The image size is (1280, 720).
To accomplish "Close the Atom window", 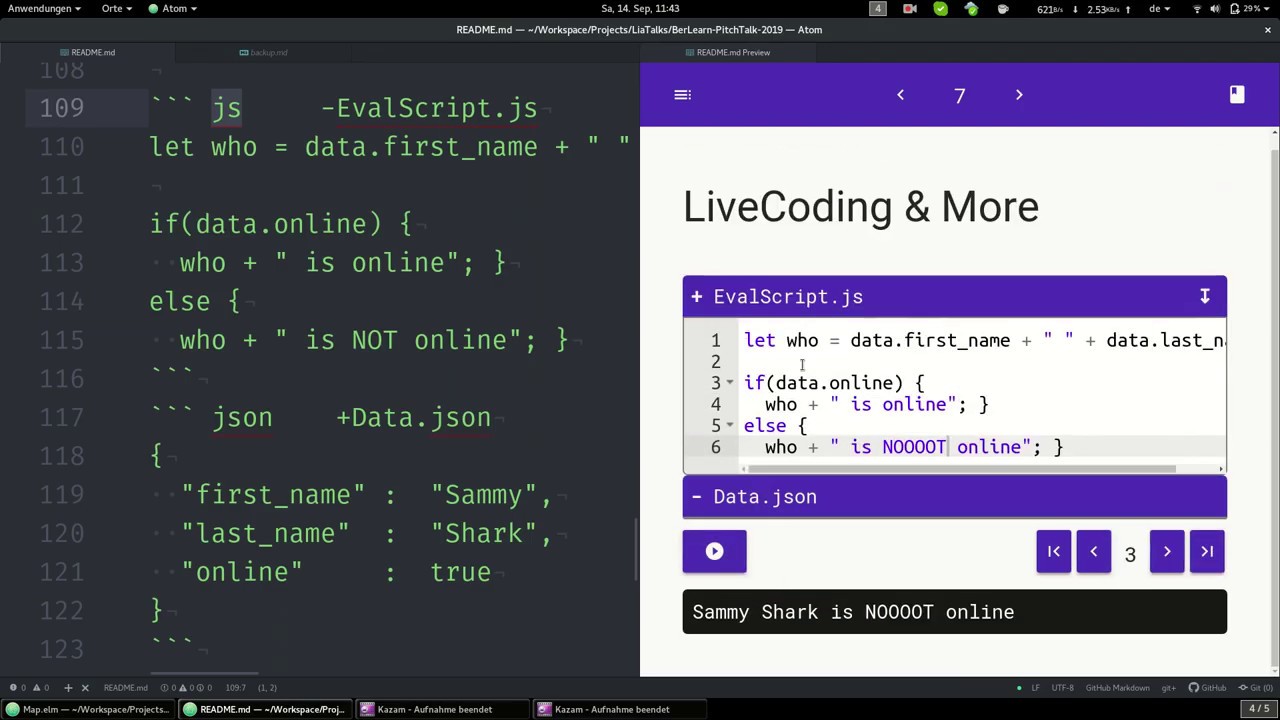I will 1268,30.
